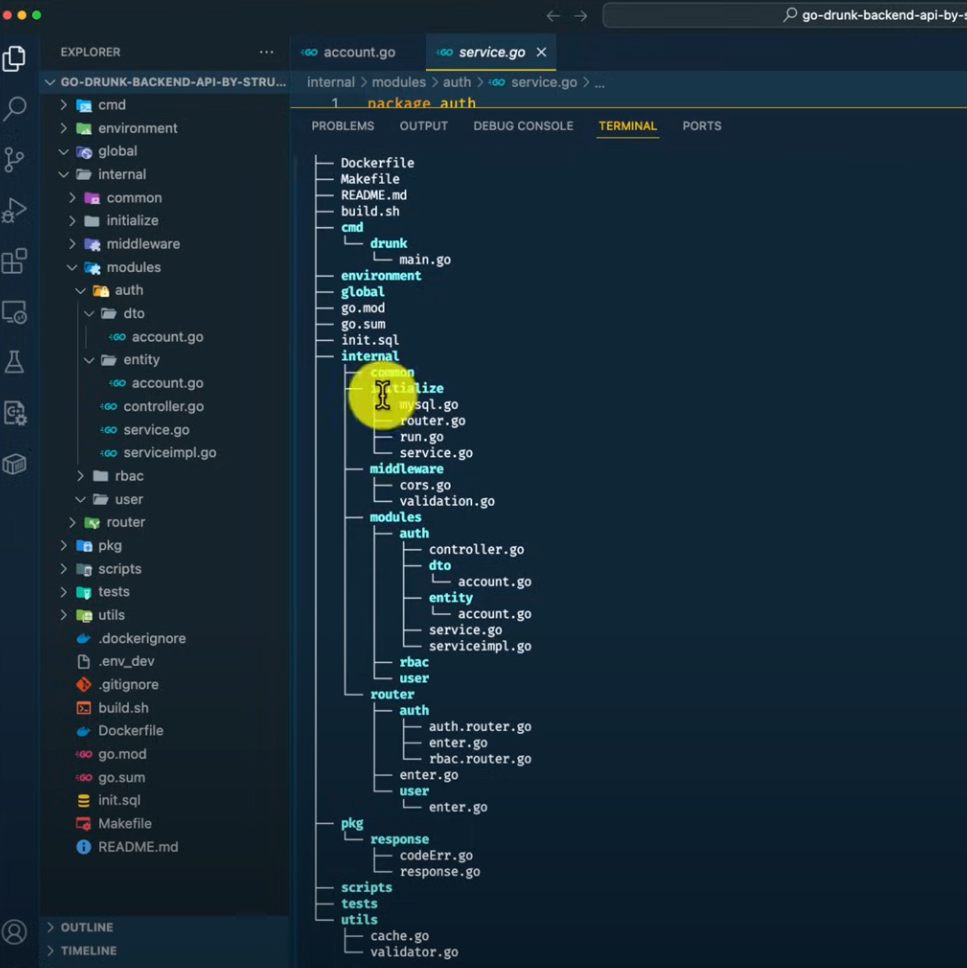Open the PORTS panel tab
Viewport: 967px width, 968px height.
pos(701,126)
